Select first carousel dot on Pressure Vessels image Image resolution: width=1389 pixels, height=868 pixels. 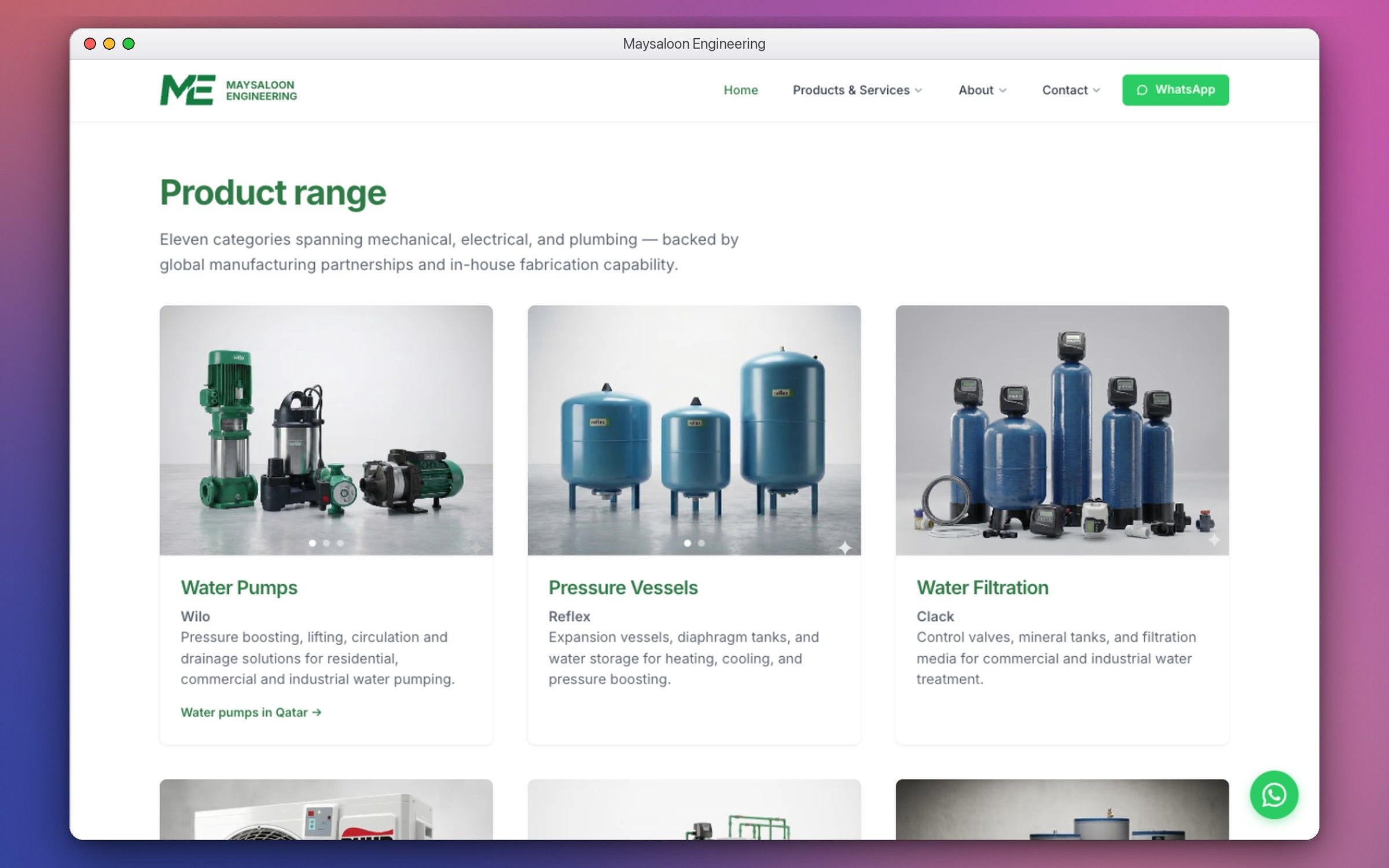[688, 543]
